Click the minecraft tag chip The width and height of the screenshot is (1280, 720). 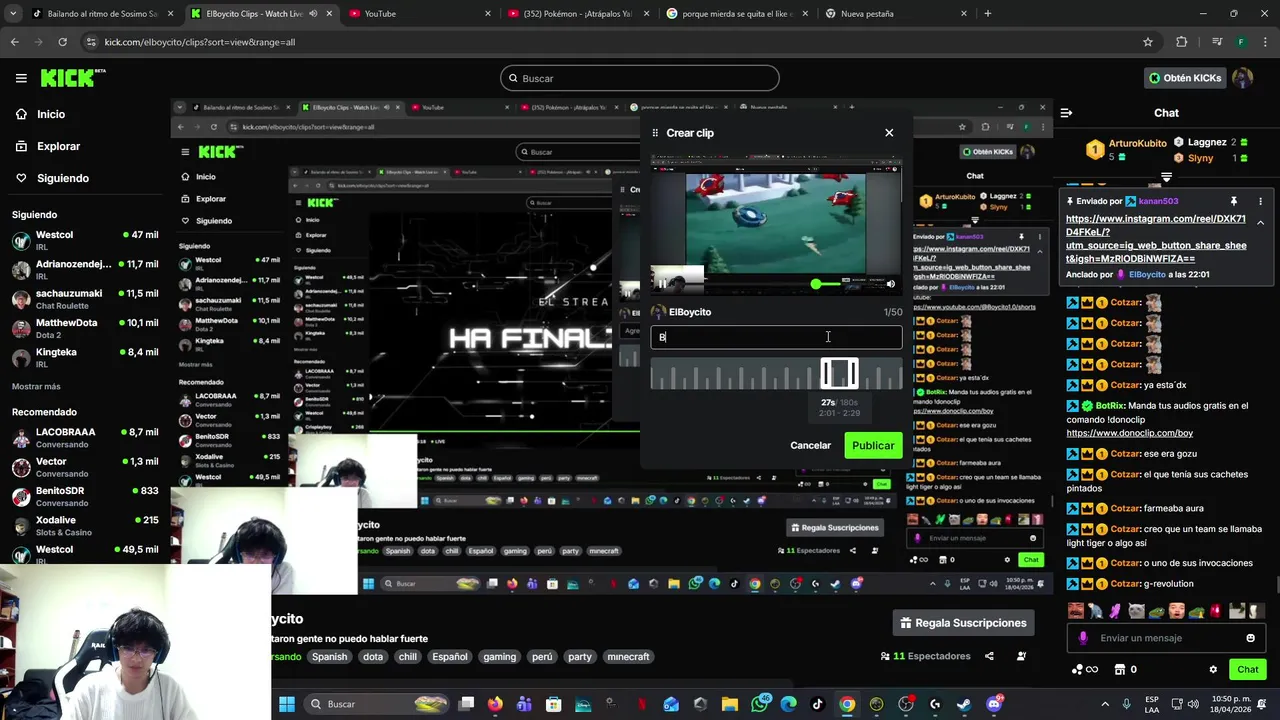[628, 657]
